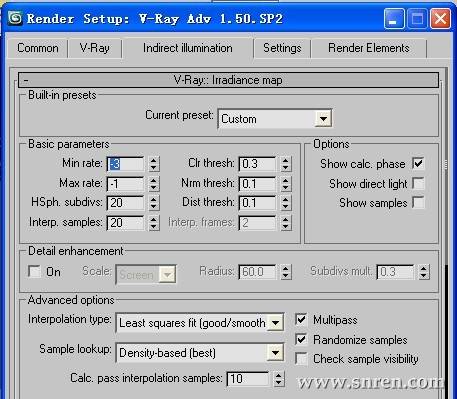Image resolution: width=457 pixels, height=399 pixels.
Task: Enable Show samples checkbox
Action: [x=418, y=202]
